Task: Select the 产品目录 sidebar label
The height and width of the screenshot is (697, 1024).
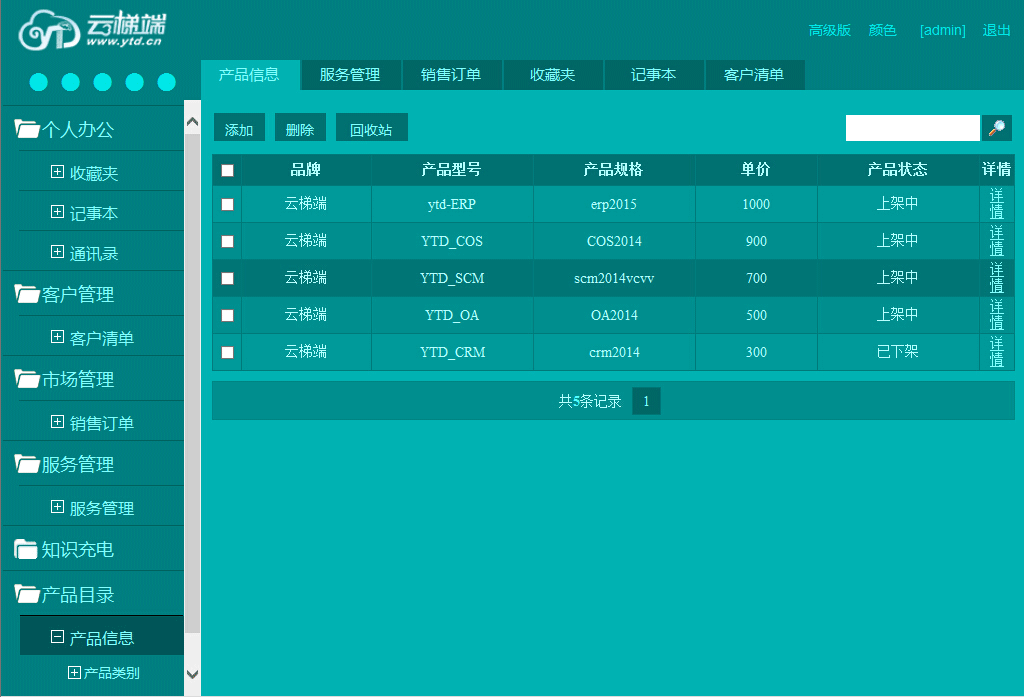Action: [78, 594]
